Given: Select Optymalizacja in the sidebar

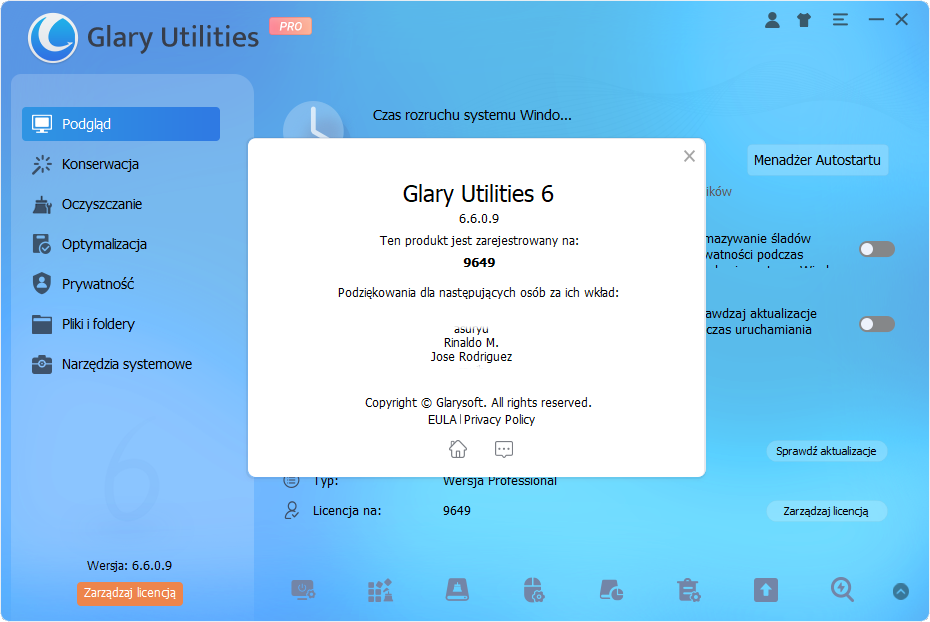Looking at the screenshot, I should [x=121, y=244].
